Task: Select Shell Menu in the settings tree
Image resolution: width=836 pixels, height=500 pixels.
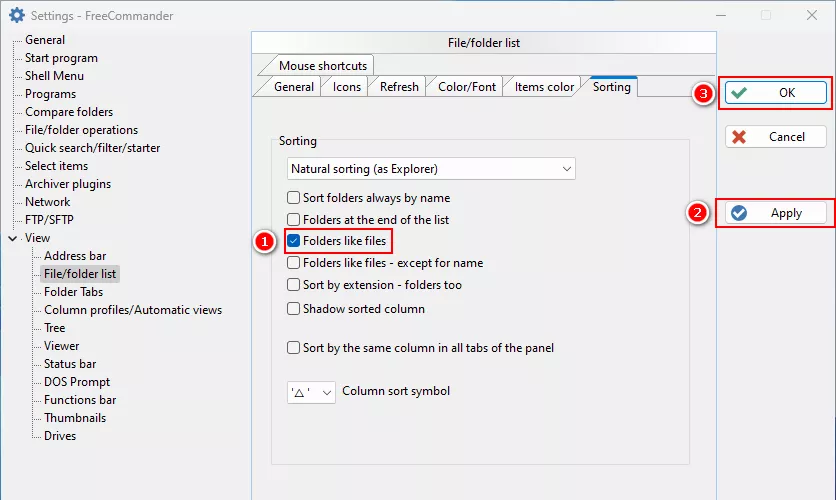Action: (x=54, y=76)
